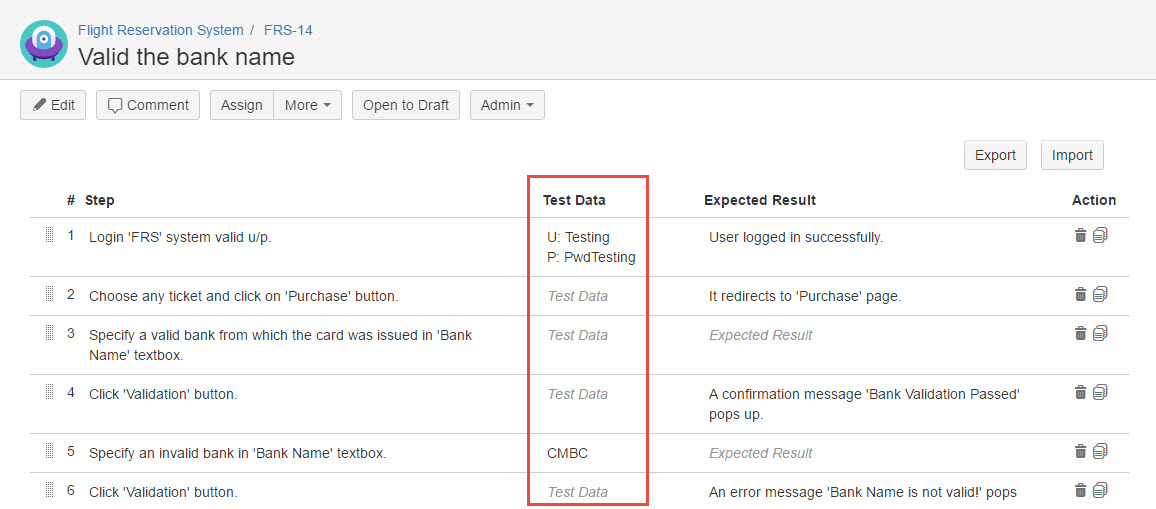Clone step 1 with copy icon
Screen dimensions: 1156x509
coord(1100,236)
